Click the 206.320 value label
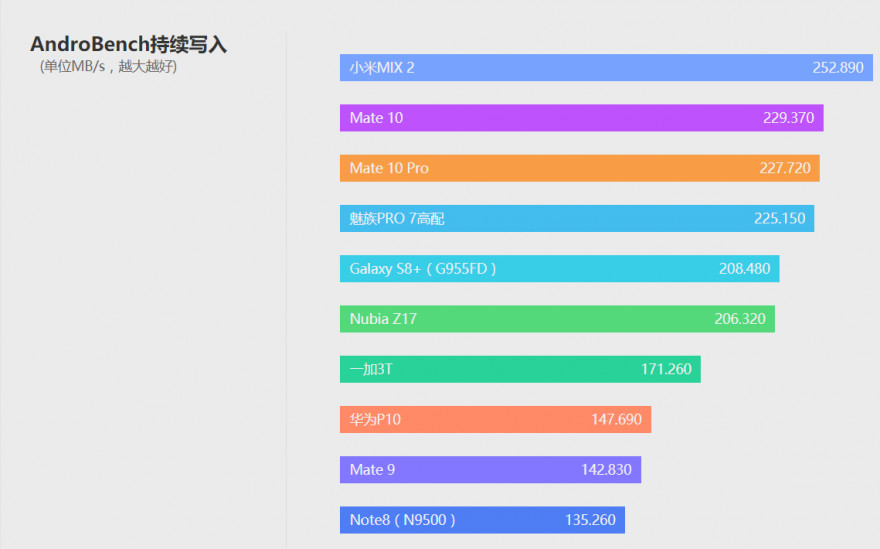Viewport: 880px width, 549px height. [740, 319]
